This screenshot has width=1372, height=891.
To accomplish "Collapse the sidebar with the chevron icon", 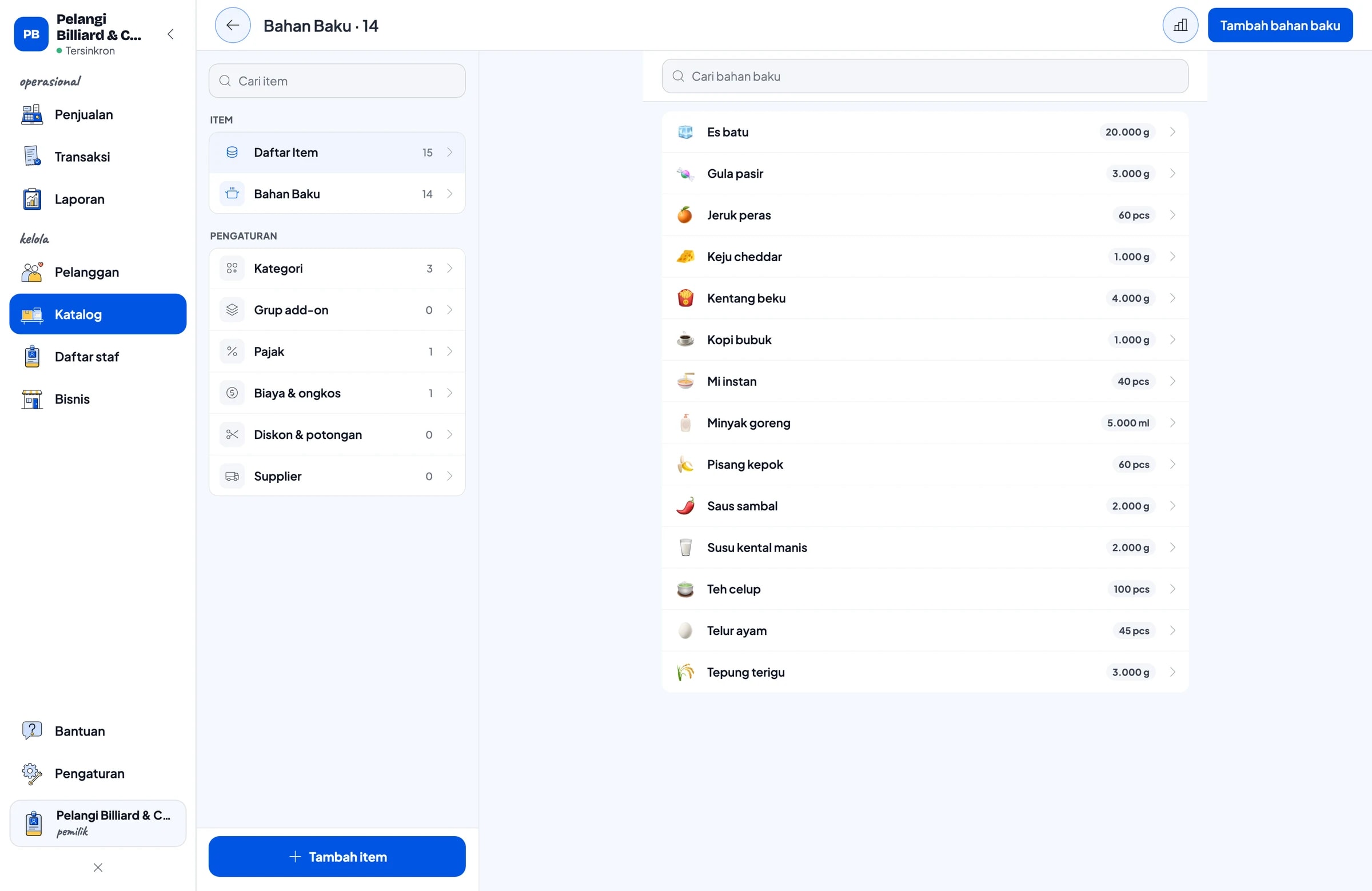I will click(x=170, y=34).
